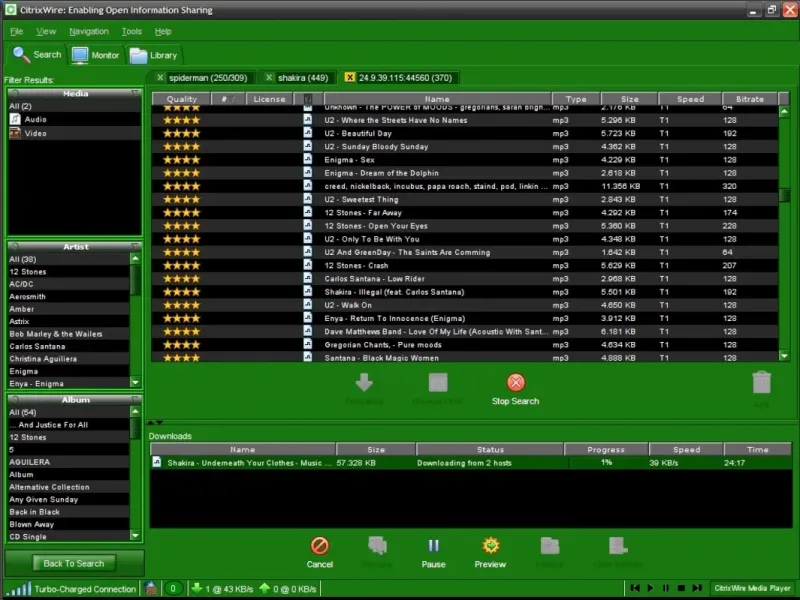The image size is (800, 600).
Task: Close the spiderman search tab
Action: [x=160, y=78]
